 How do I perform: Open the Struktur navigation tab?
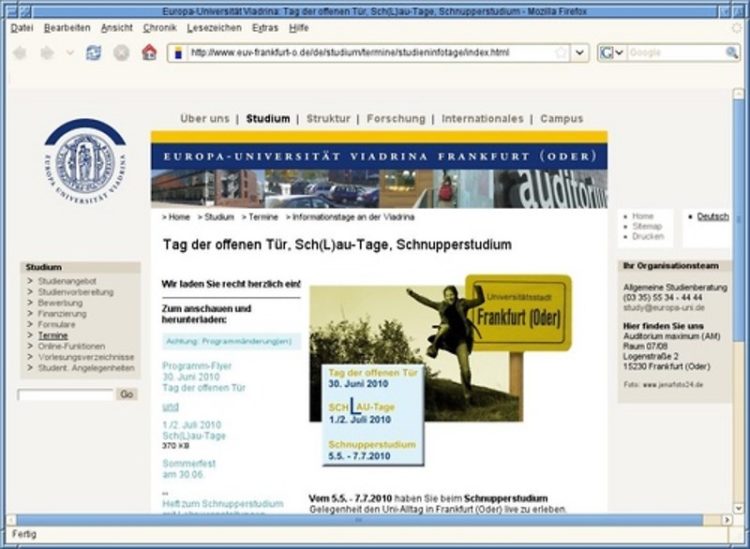[328, 119]
